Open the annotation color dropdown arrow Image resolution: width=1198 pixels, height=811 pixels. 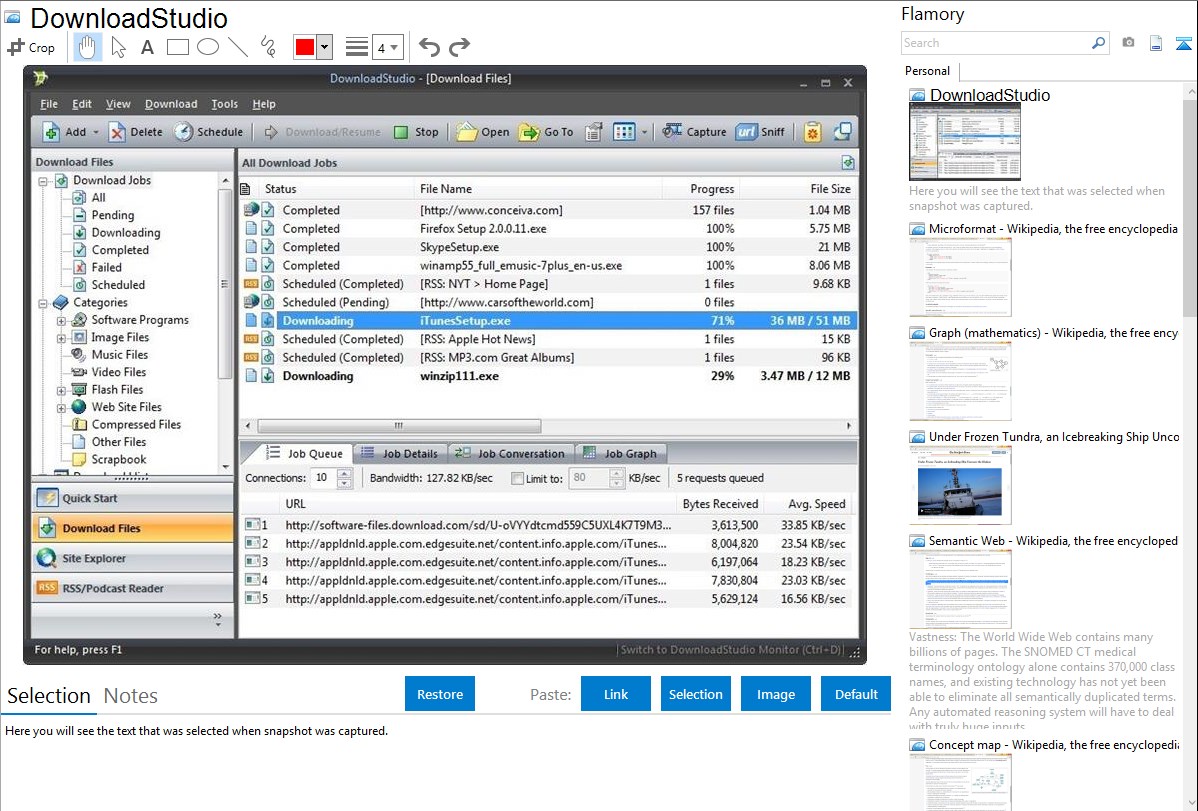pos(325,47)
